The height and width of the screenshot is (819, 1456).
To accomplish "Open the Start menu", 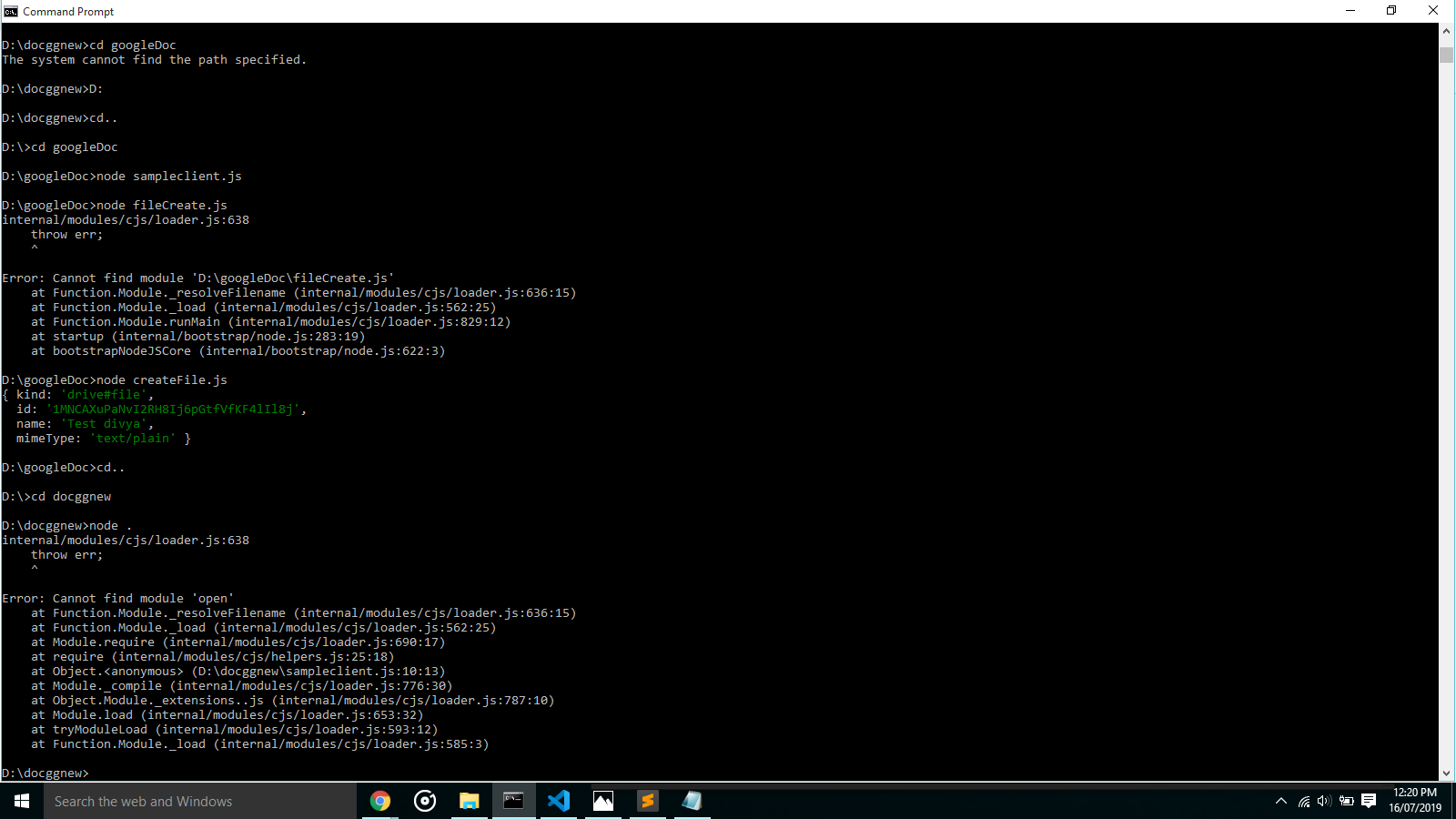I will pos(20,801).
